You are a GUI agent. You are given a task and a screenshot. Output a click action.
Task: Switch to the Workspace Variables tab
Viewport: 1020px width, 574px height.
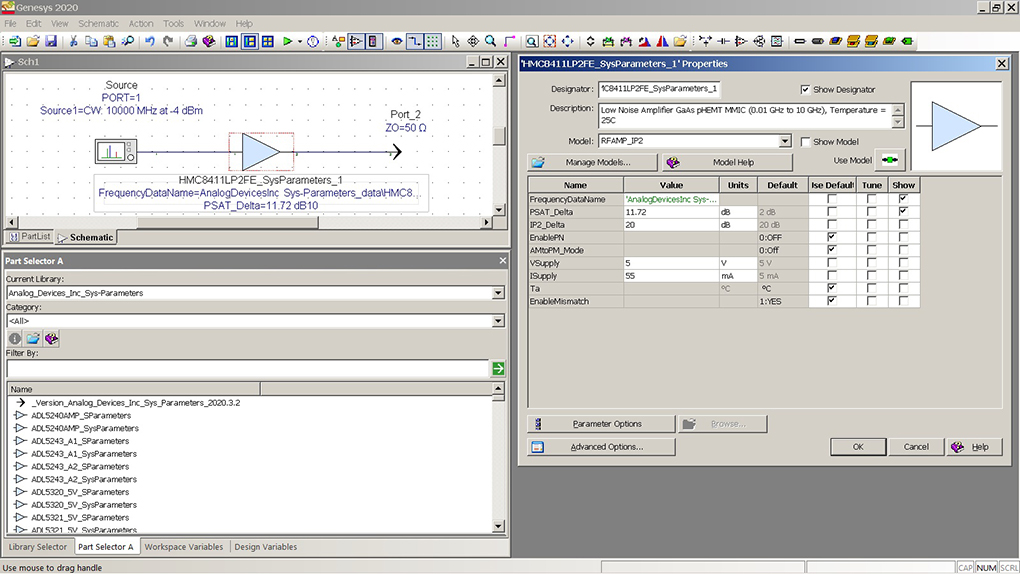click(x=184, y=547)
